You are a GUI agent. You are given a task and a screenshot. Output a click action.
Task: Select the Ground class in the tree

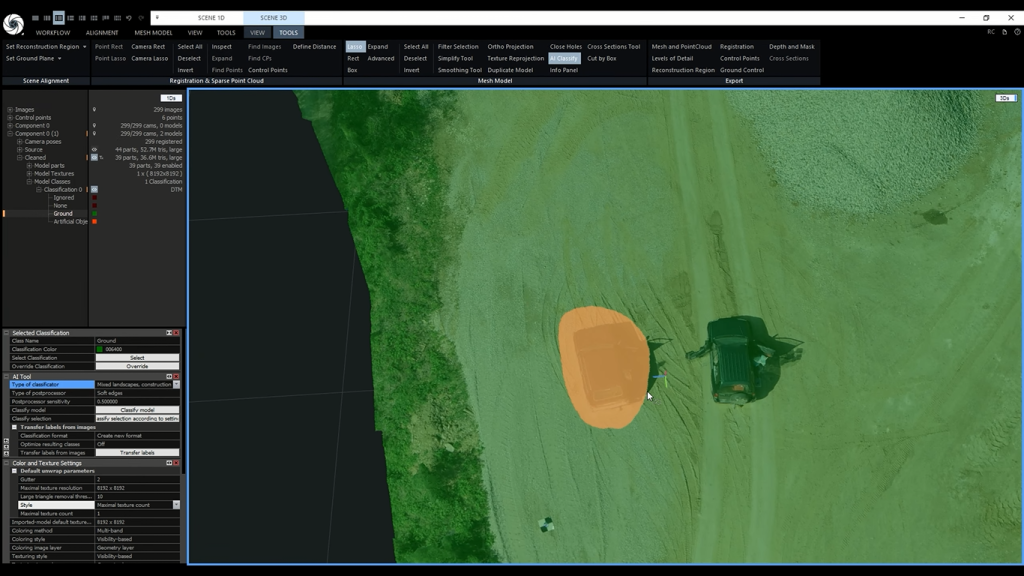click(x=62, y=213)
